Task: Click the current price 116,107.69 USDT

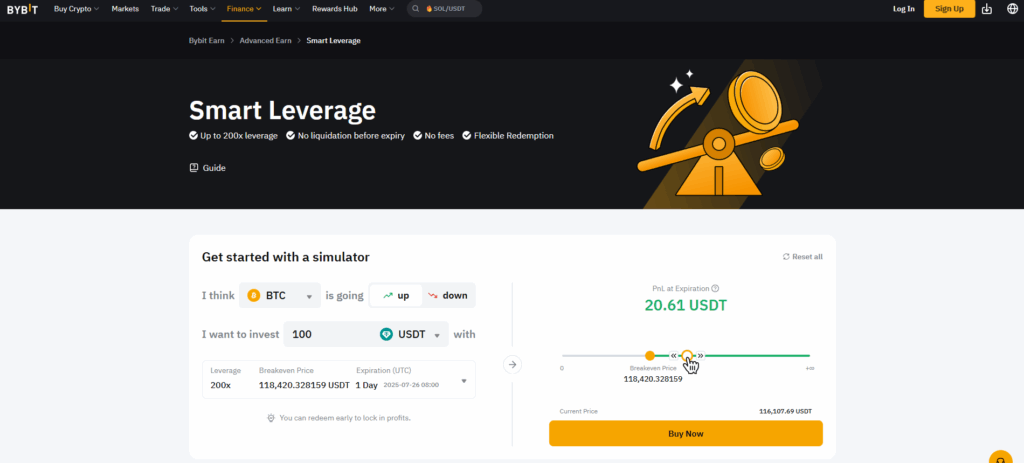Action: [x=785, y=411]
